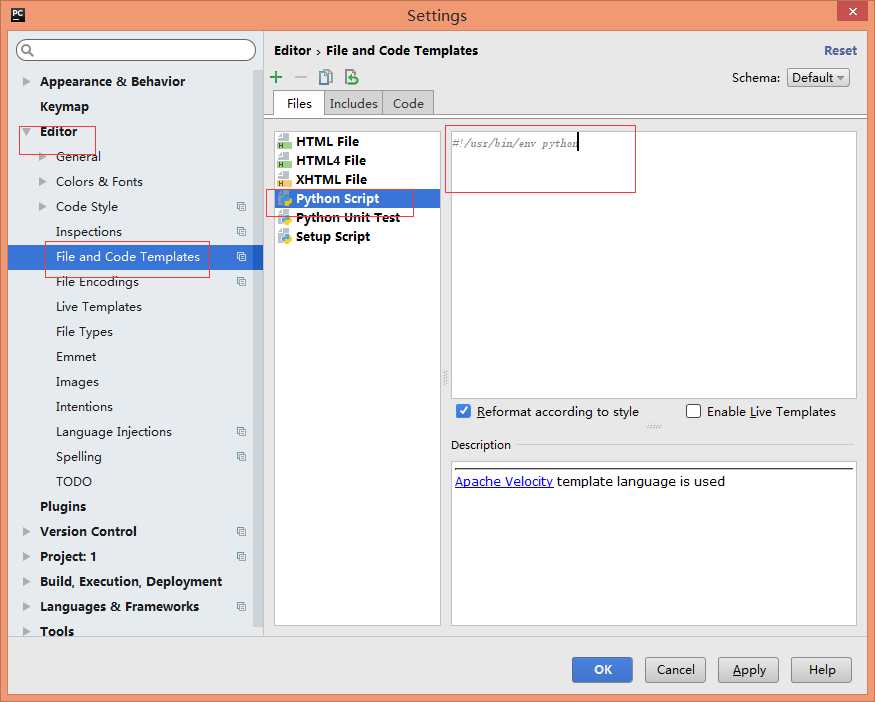Screen dimensions: 875x702
Task: Select Emmet settings page
Action: pos(76,357)
